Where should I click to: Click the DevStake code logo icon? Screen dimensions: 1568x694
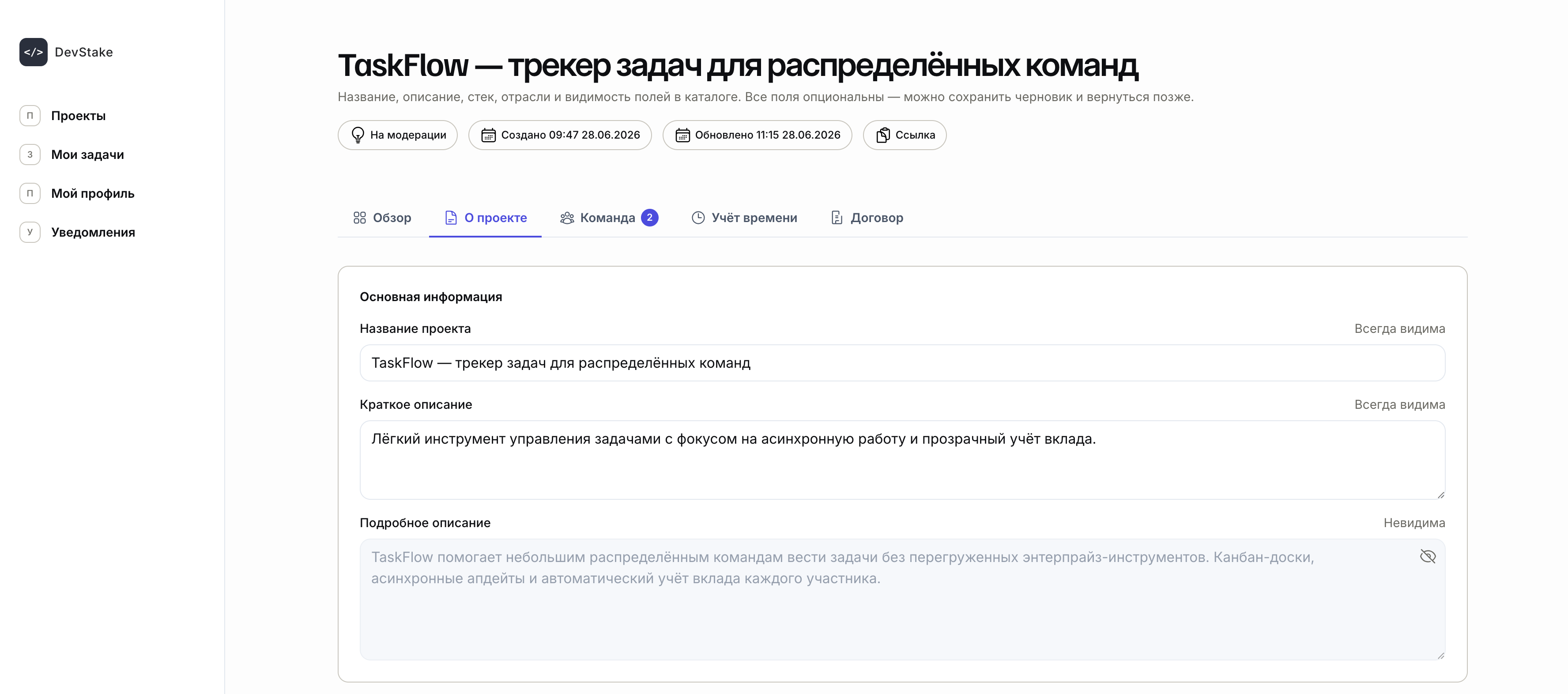tap(33, 53)
